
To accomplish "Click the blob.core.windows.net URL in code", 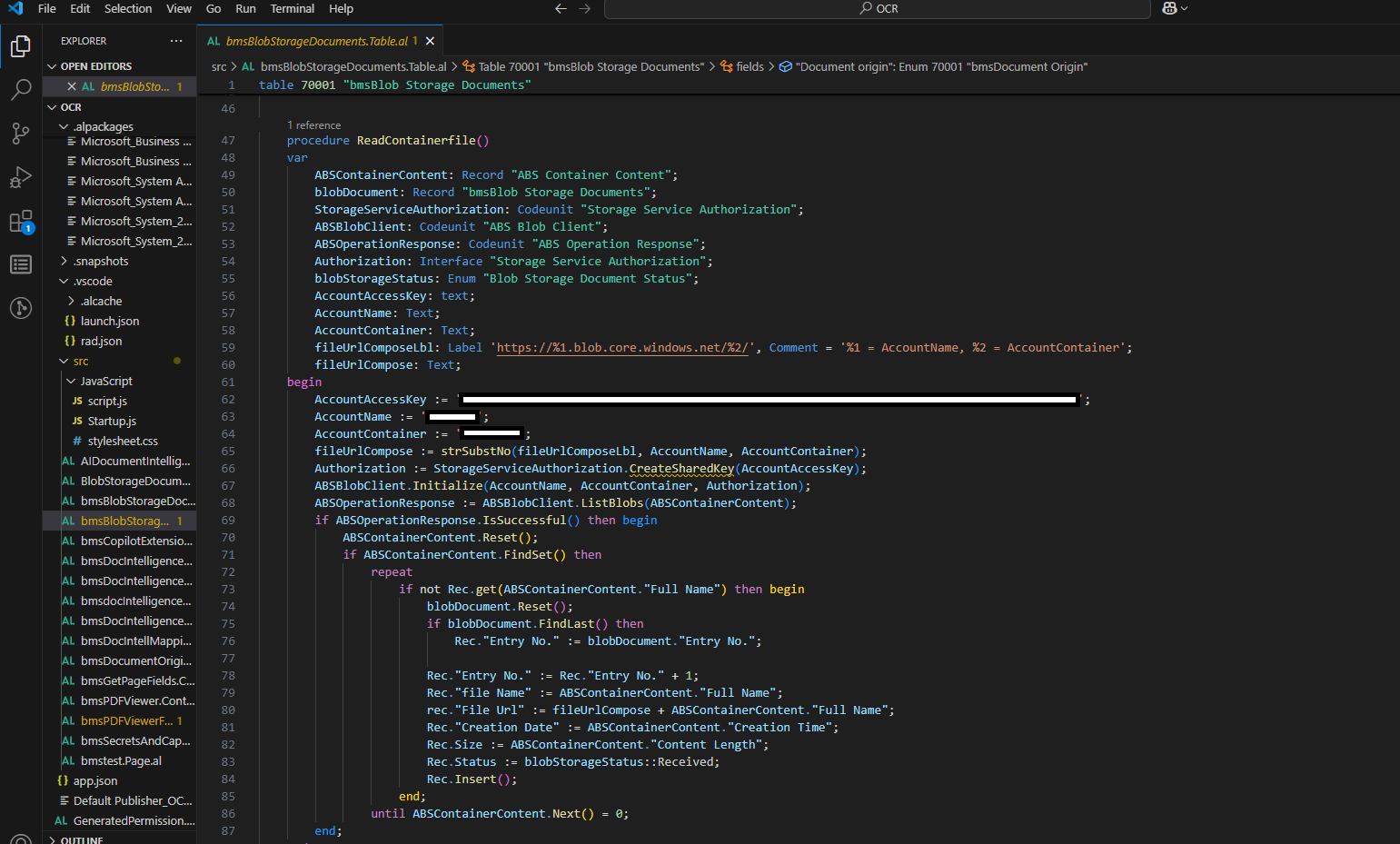I will 622,348.
